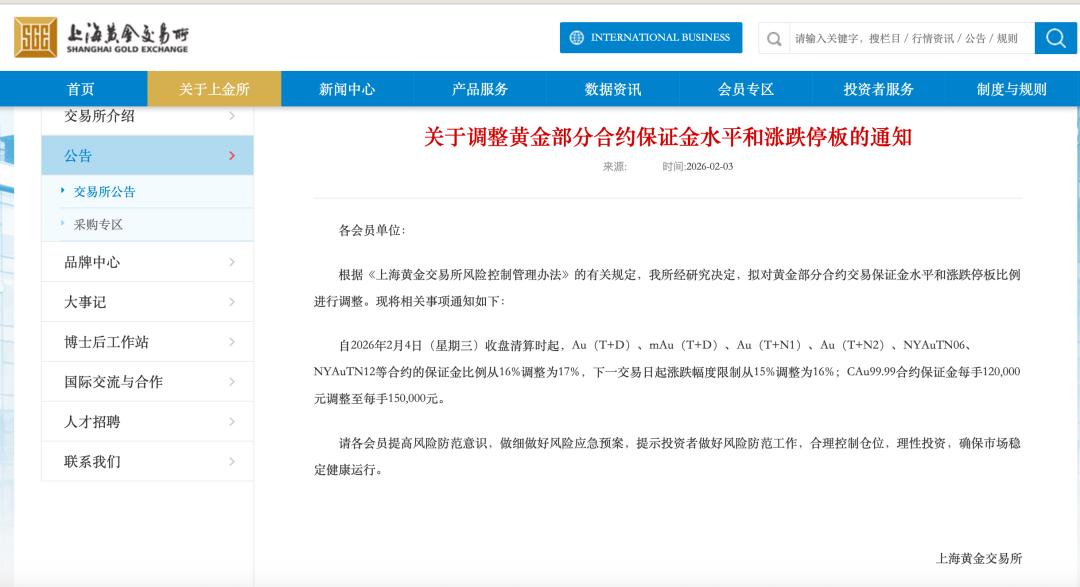1080x587 pixels.
Task: Switch to the 新闻中心 navigation tab
Action: [348, 88]
